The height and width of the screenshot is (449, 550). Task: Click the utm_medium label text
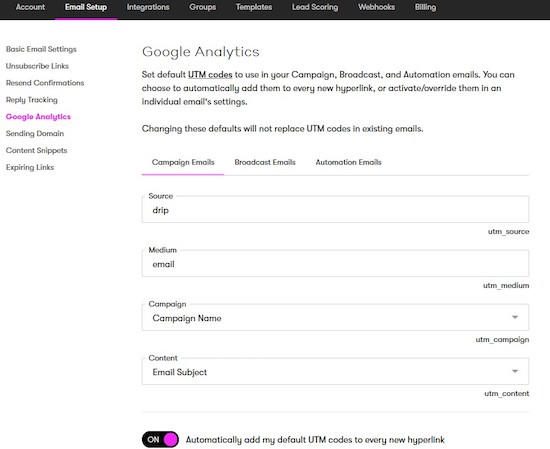[x=506, y=286]
